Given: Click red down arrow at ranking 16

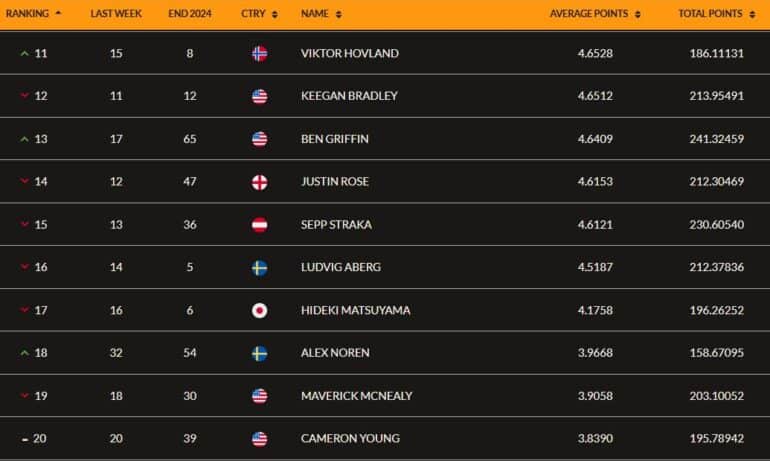Looking at the screenshot, I should point(25,267).
